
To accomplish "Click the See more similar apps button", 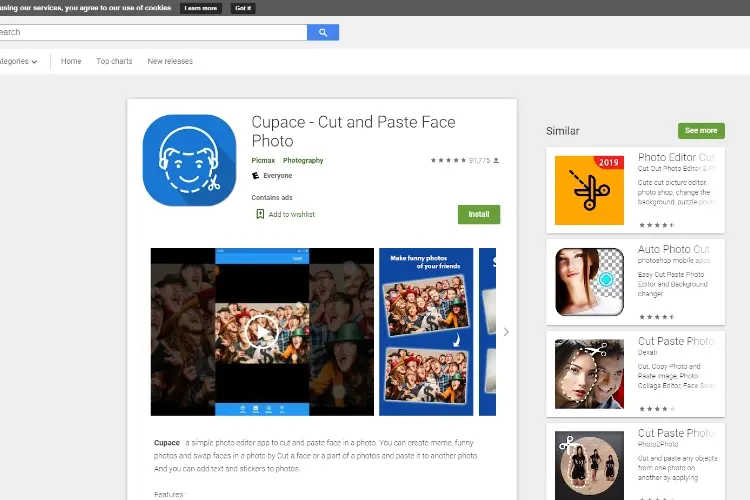I will pos(701,131).
